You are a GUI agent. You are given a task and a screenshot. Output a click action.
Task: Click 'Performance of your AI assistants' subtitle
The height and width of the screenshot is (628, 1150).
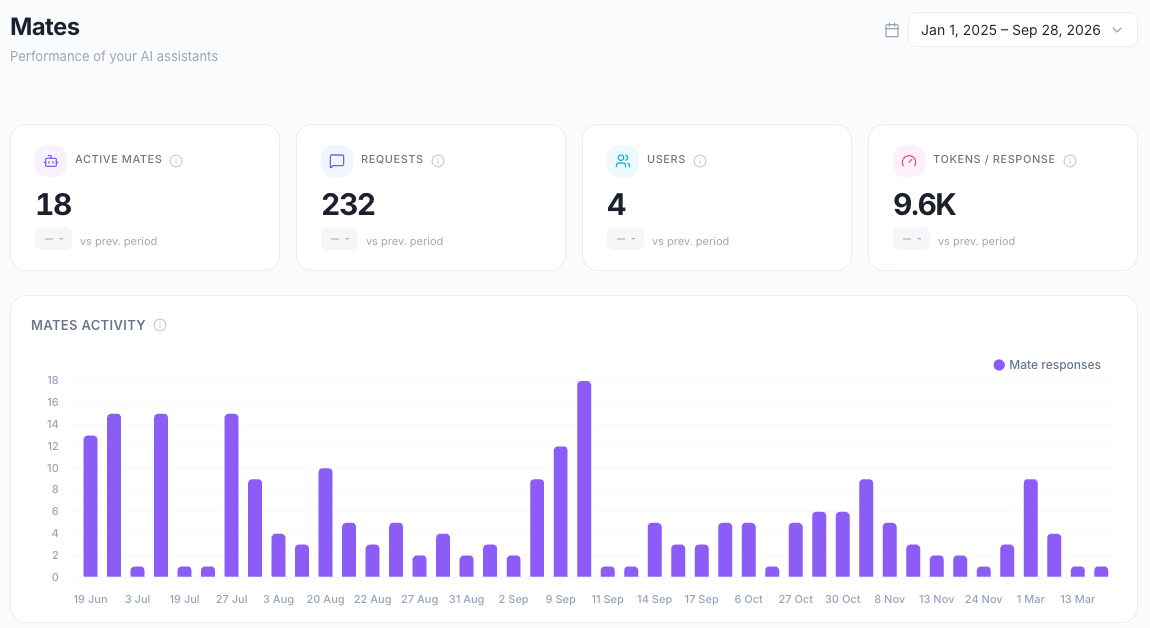(114, 56)
